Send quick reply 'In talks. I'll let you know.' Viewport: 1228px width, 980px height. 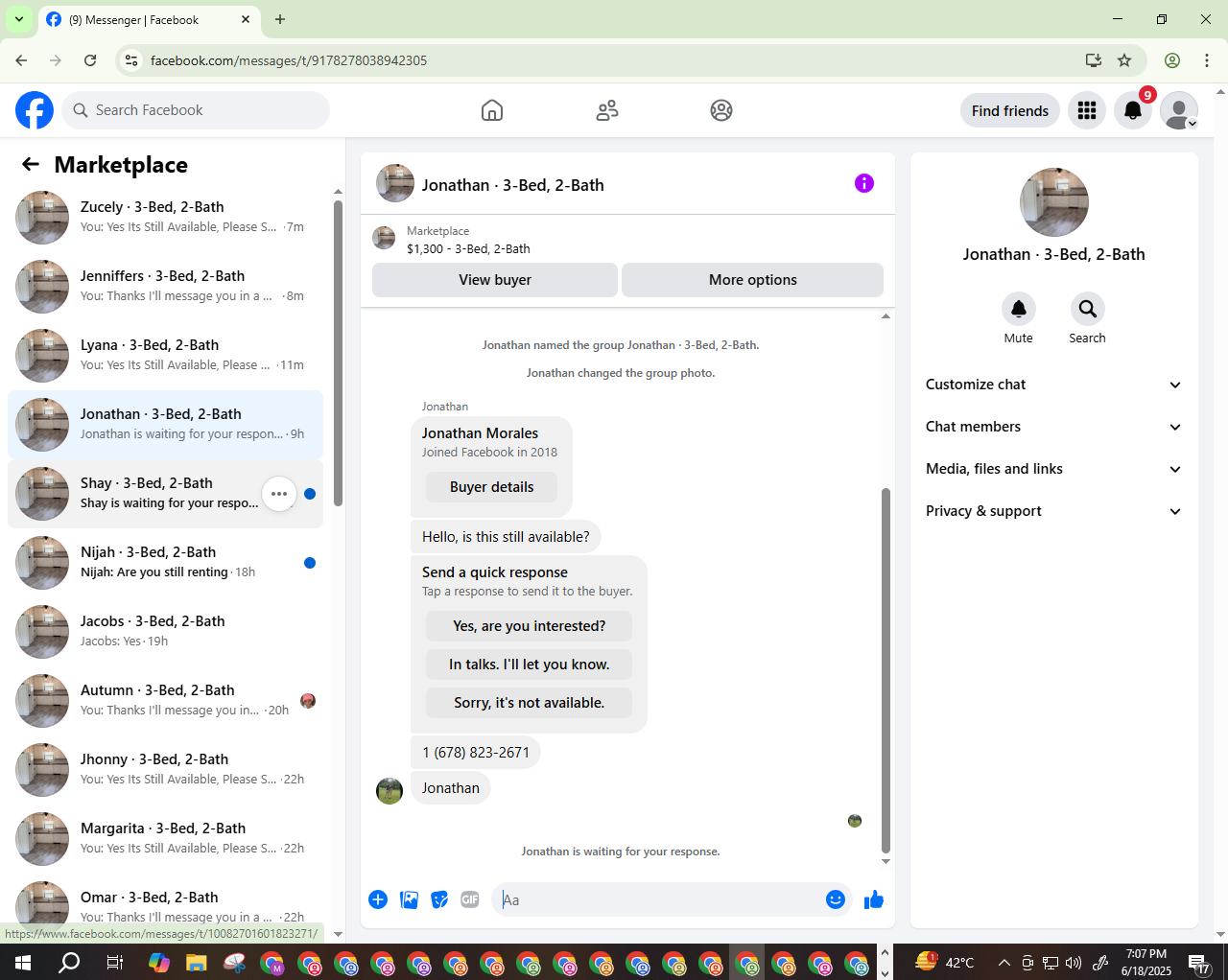coord(530,665)
